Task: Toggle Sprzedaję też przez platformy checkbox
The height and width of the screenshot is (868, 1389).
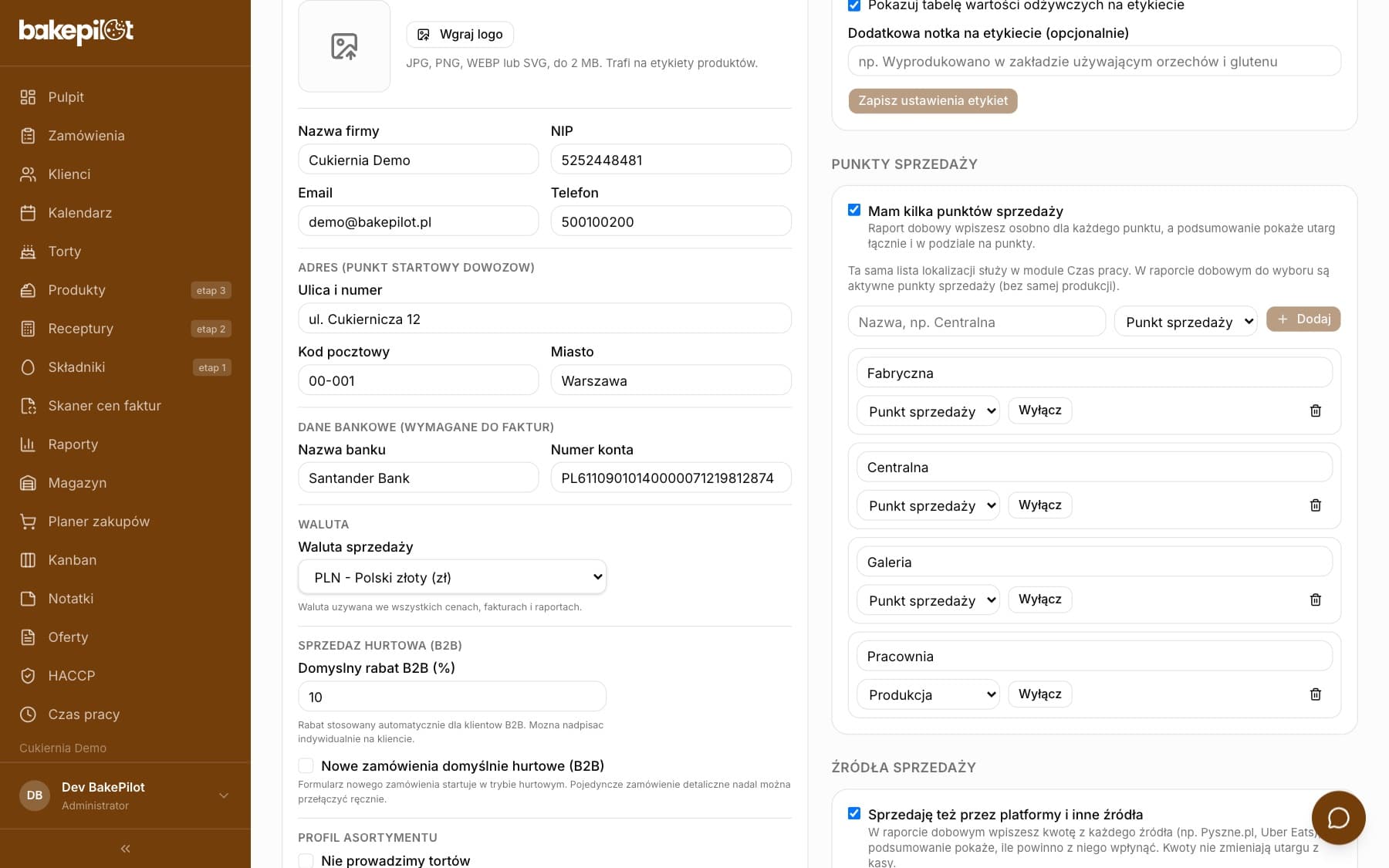Action: click(x=854, y=813)
